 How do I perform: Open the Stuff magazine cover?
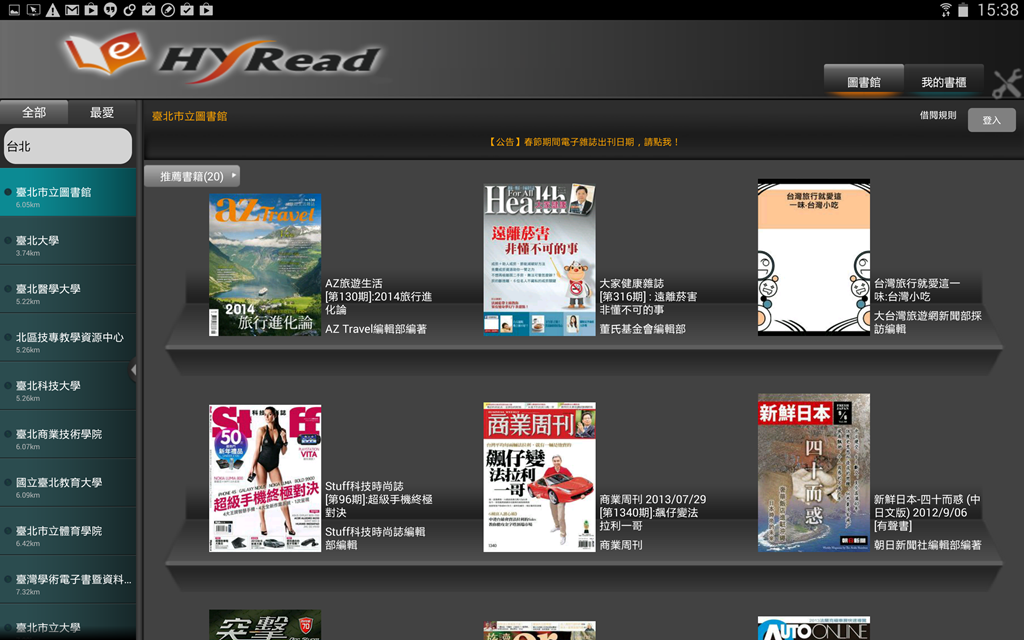tap(265, 478)
